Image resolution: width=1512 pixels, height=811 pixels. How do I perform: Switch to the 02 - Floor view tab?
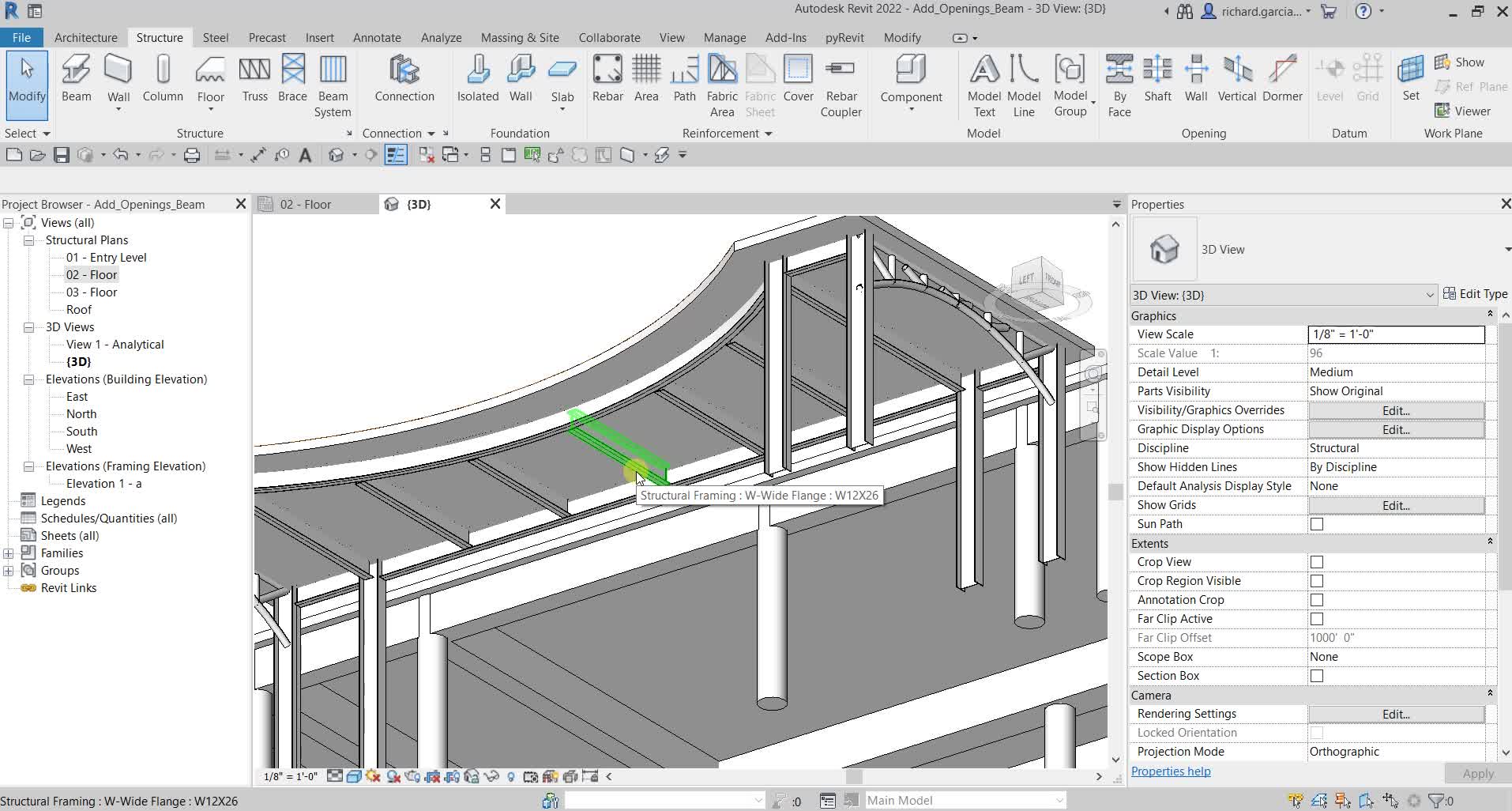[307, 203]
